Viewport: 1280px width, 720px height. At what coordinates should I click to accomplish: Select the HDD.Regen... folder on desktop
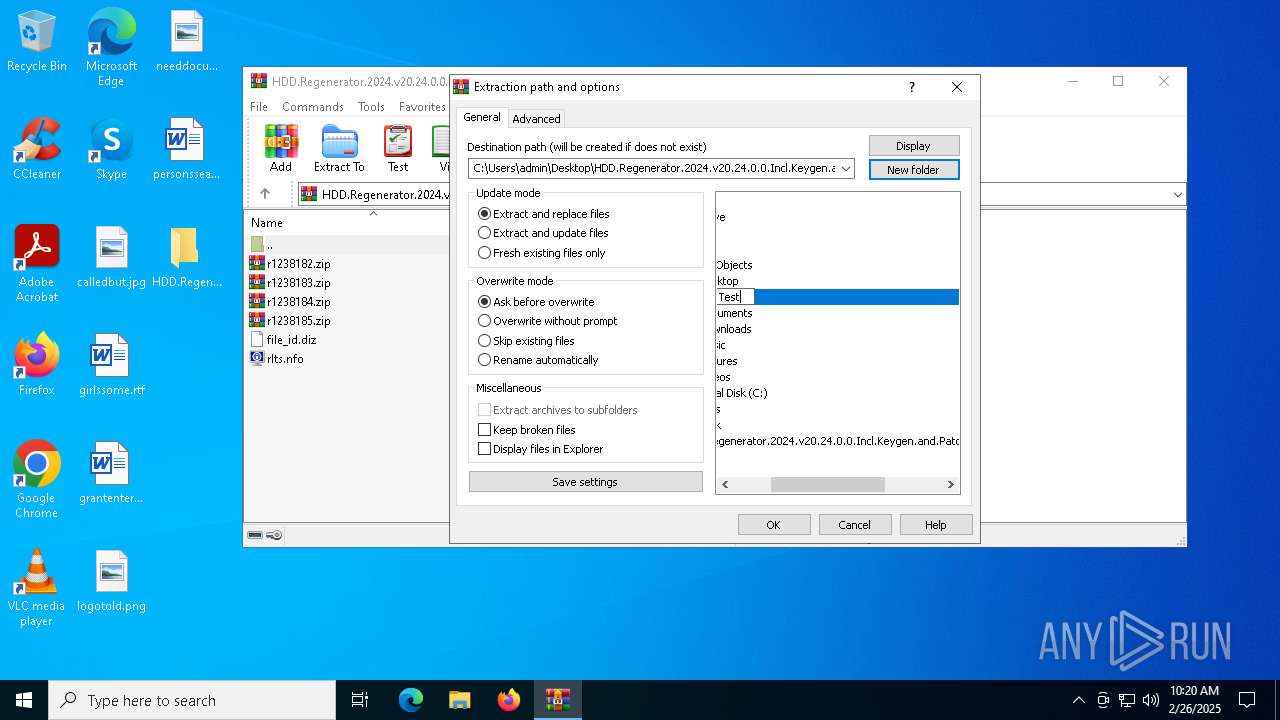[186, 257]
